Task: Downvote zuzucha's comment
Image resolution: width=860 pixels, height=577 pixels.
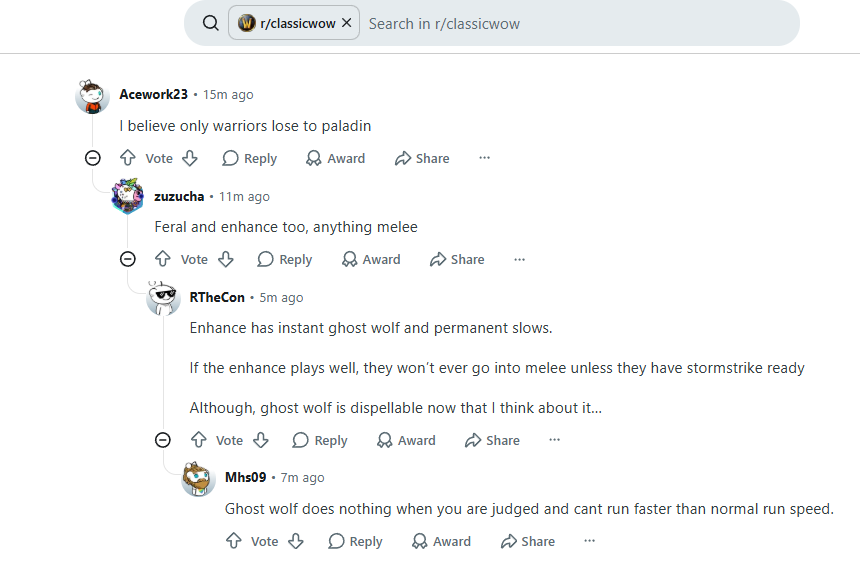Action: click(x=225, y=259)
